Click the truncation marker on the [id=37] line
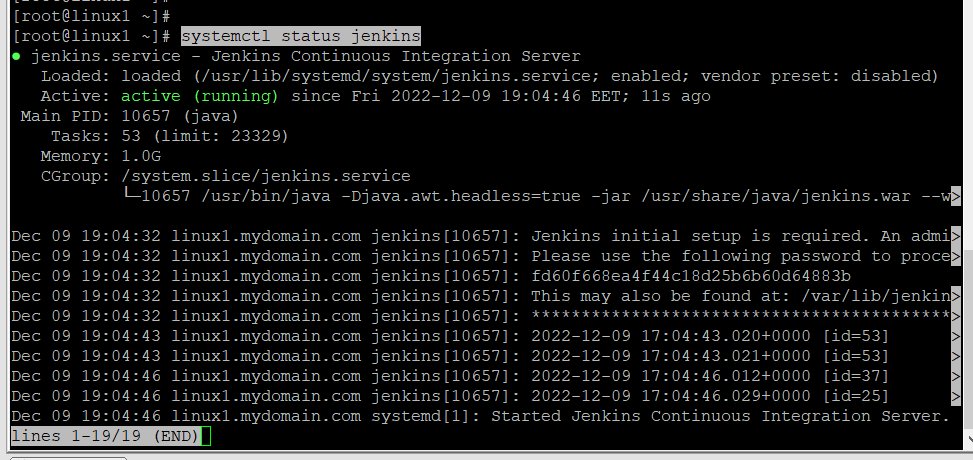Image resolution: width=973 pixels, height=460 pixels. click(956, 376)
